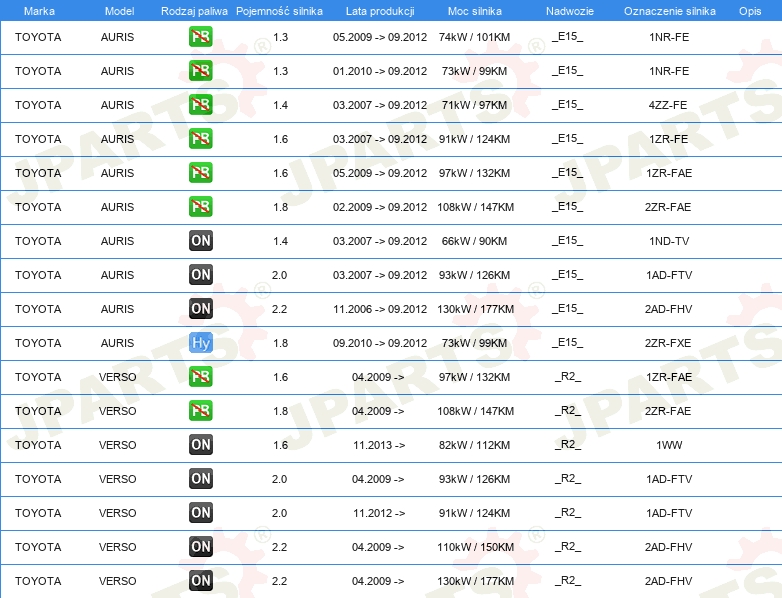
Task: Click the 108kW / 147KM cell in Auris row
Action: pyautogui.click(x=475, y=207)
